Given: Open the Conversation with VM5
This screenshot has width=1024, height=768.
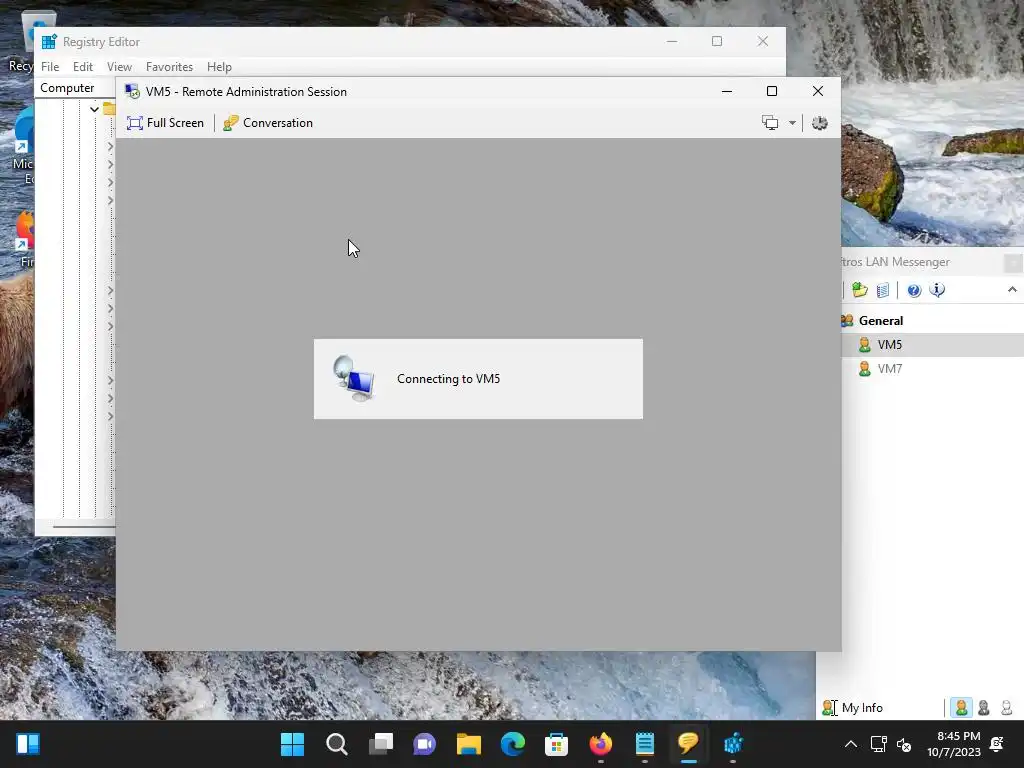Looking at the screenshot, I should tap(268, 123).
